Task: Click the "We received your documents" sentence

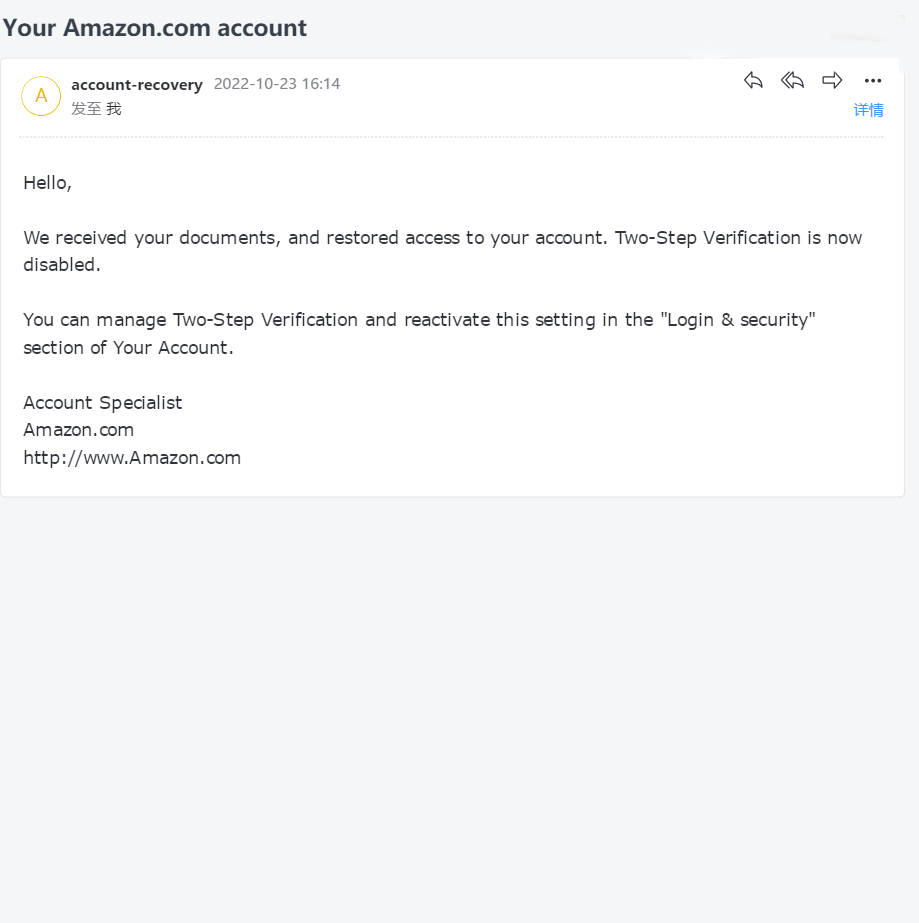Action: tap(316, 238)
